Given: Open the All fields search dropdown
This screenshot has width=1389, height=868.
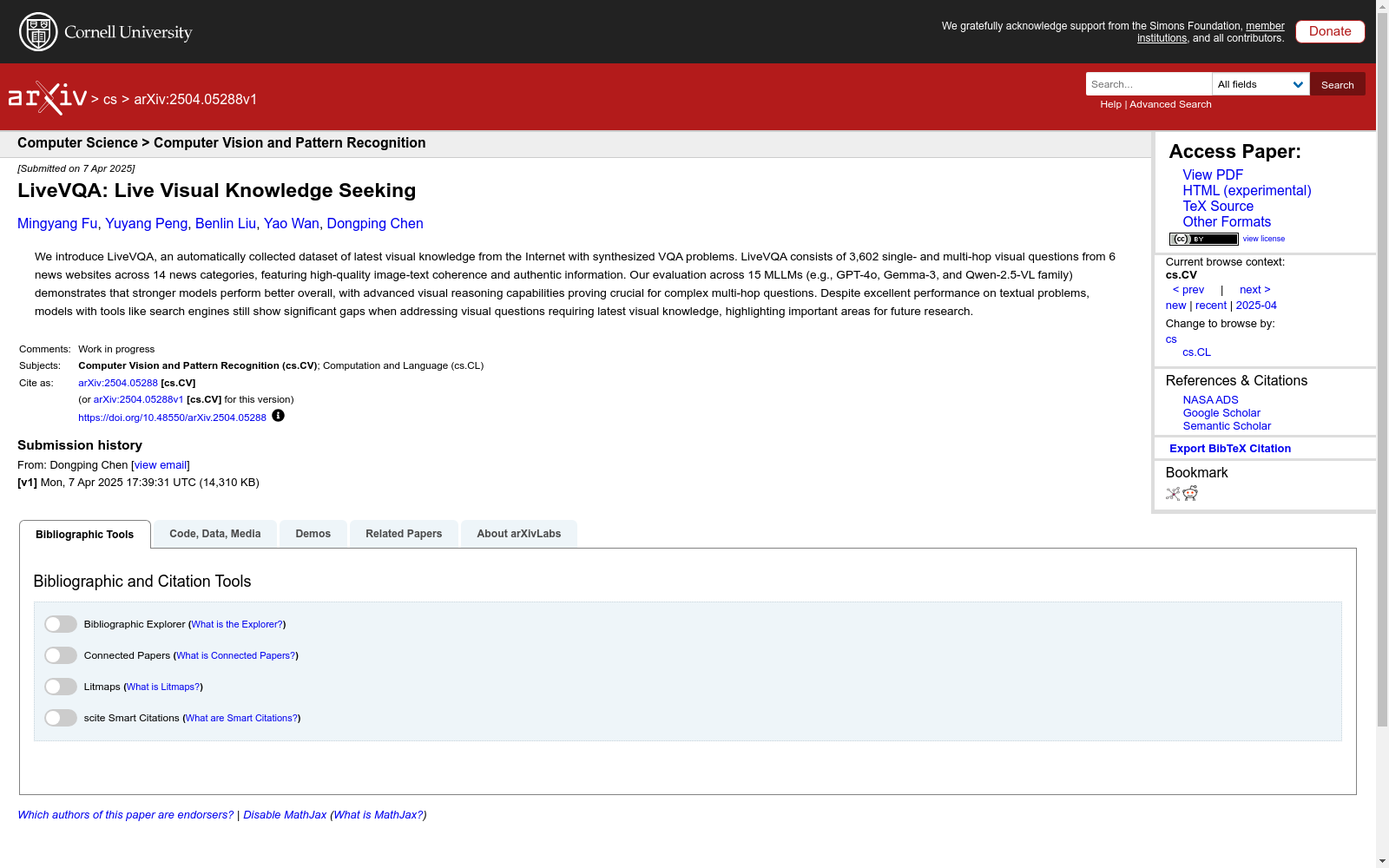Looking at the screenshot, I should [x=1261, y=84].
